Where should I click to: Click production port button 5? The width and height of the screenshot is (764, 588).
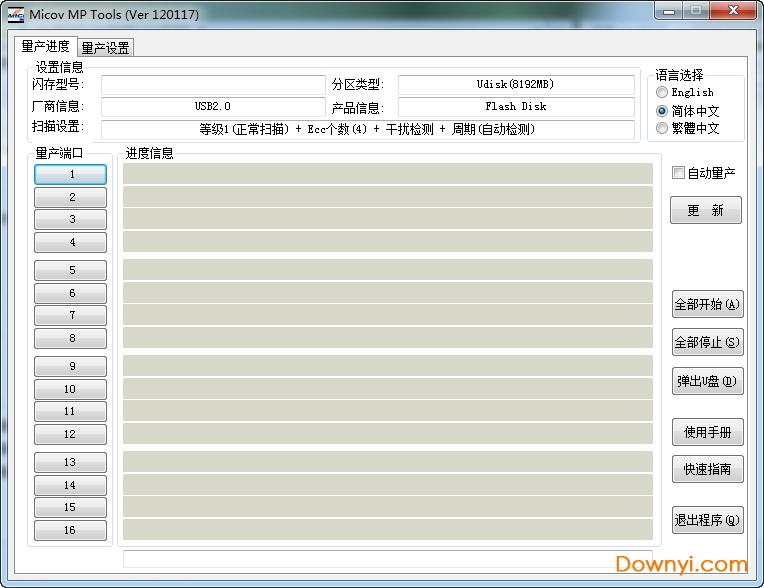point(71,270)
